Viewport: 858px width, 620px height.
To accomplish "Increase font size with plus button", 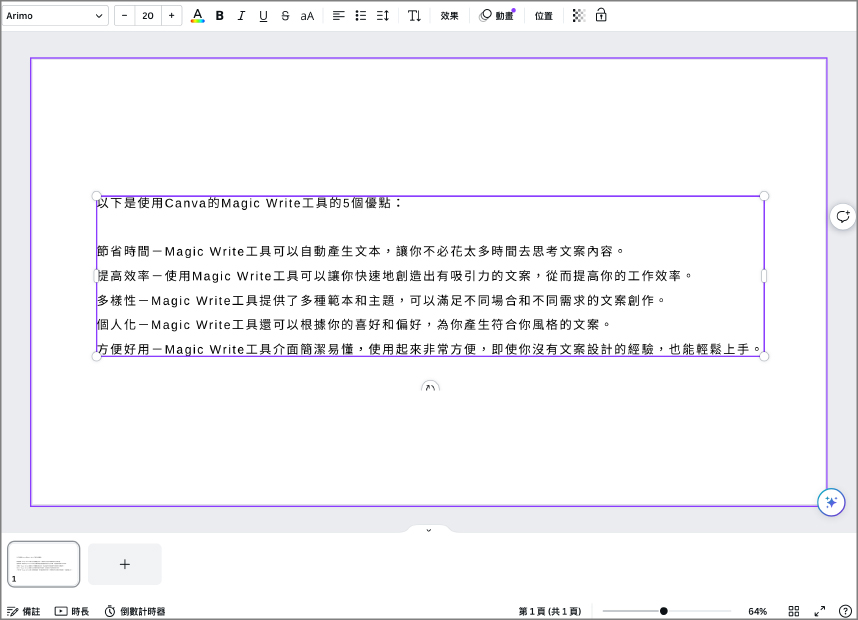I will tap(171, 16).
